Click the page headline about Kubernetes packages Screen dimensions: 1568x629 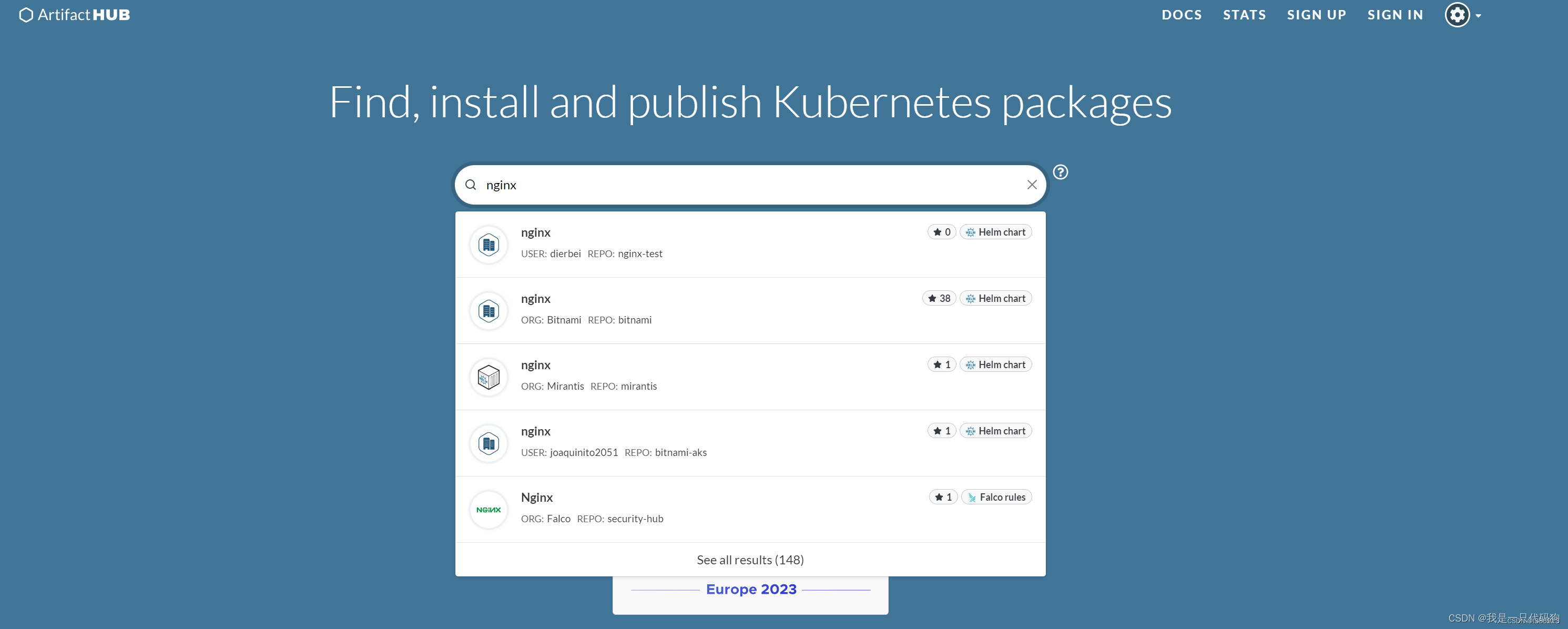[750, 103]
